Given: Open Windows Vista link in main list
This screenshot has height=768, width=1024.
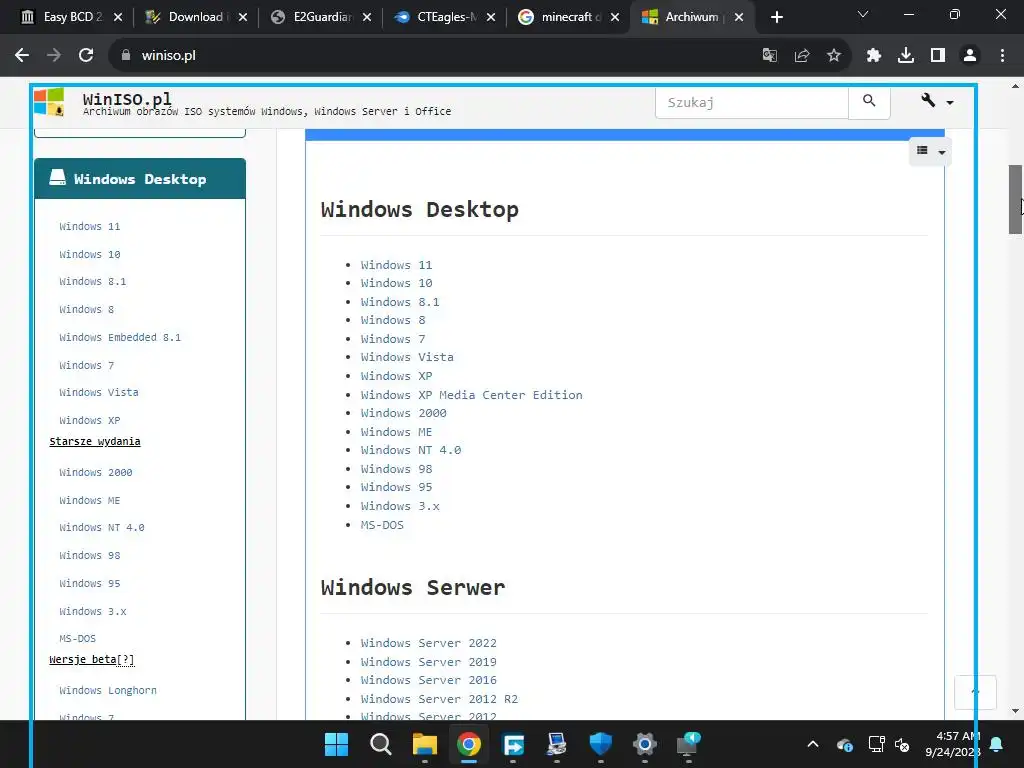Looking at the screenshot, I should tap(407, 357).
